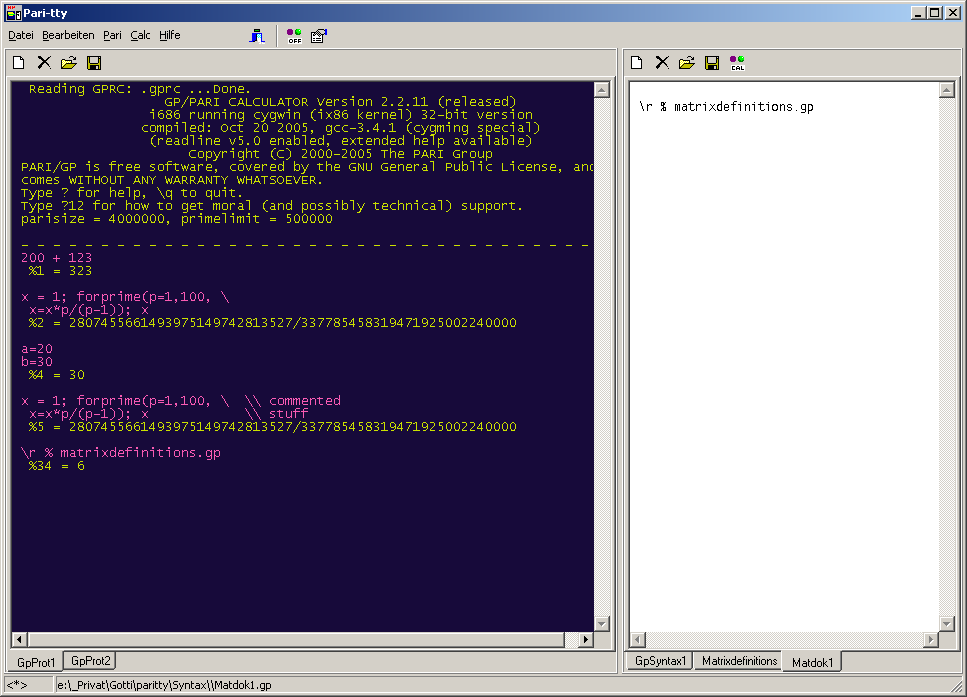The height and width of the screenshot is (697, 967).
Task: Click the new file icon in left panel
Action: [19, 63]
